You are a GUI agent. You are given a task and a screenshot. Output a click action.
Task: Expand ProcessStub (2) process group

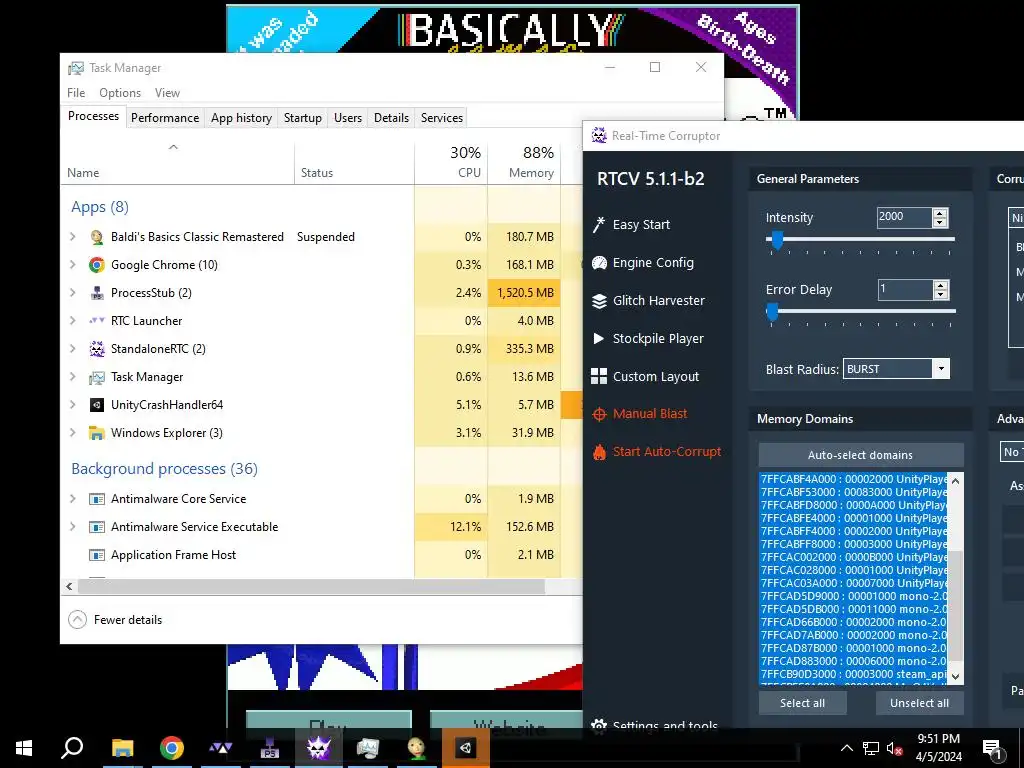pyautogui.click(x=72, y=293)
